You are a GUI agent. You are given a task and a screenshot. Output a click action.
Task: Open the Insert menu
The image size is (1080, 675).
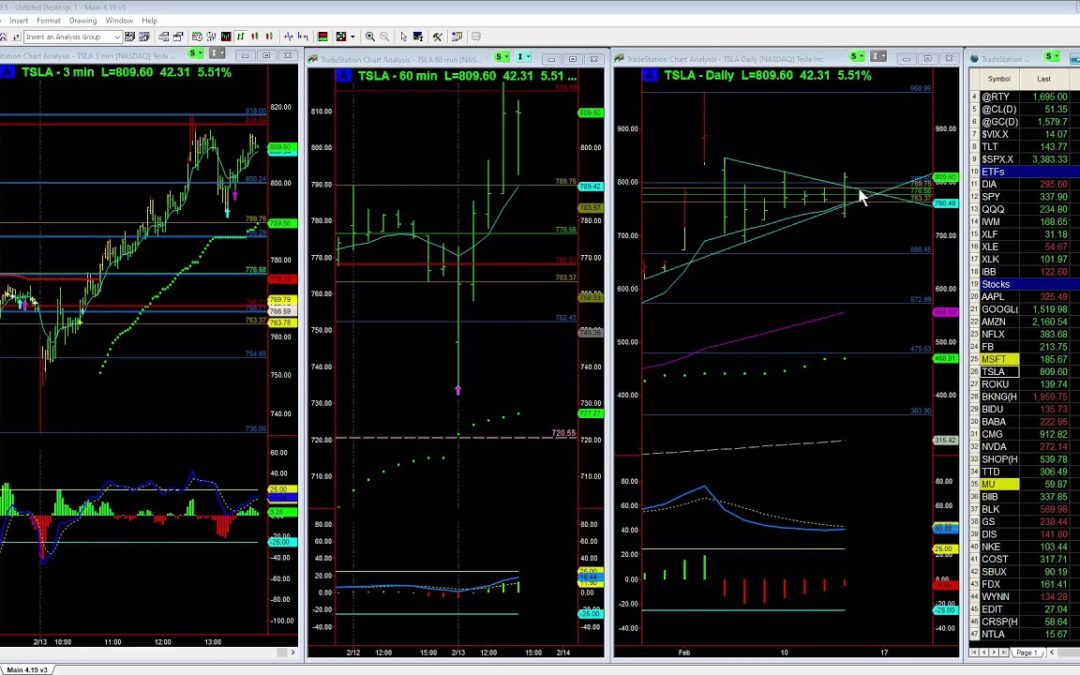point(19,21)
